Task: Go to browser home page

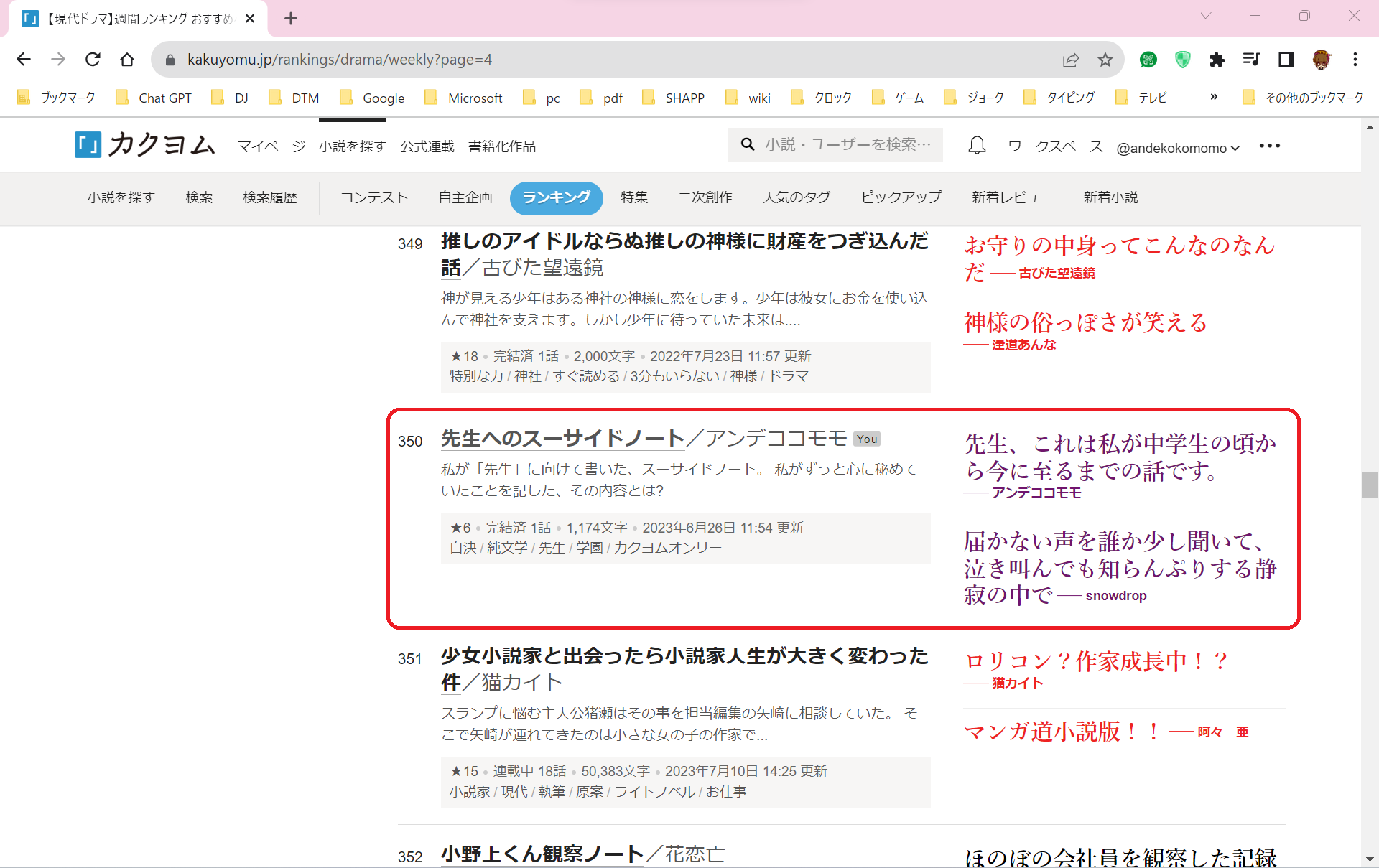Action: pyautogui.click(x=127, y=60)
